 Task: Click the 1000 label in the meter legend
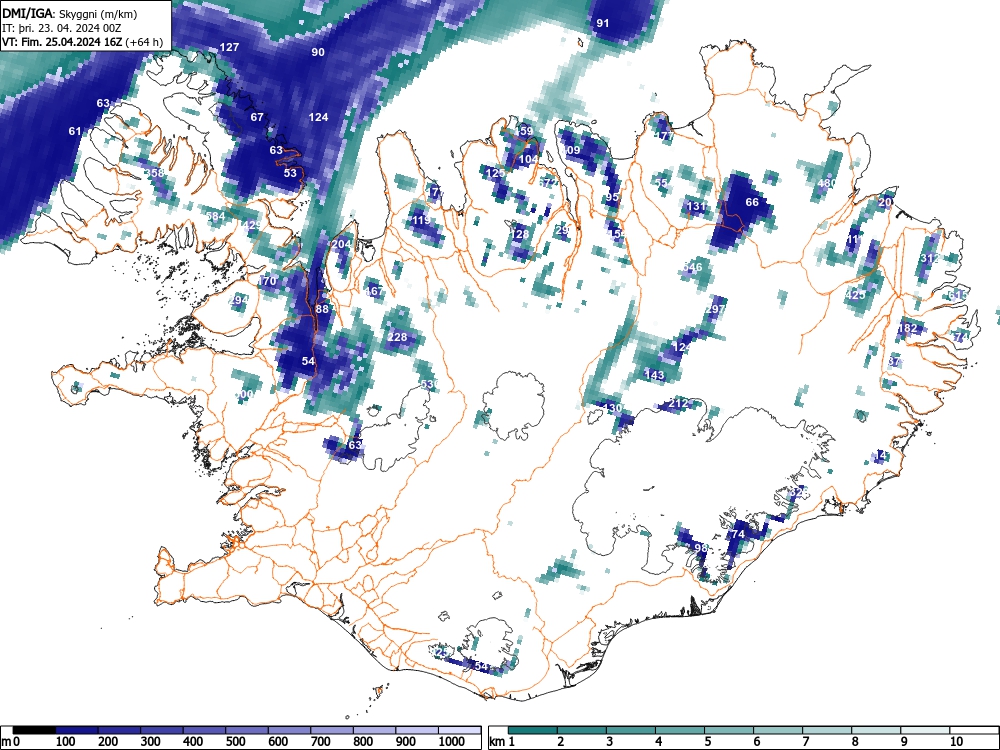click(452, 742)
